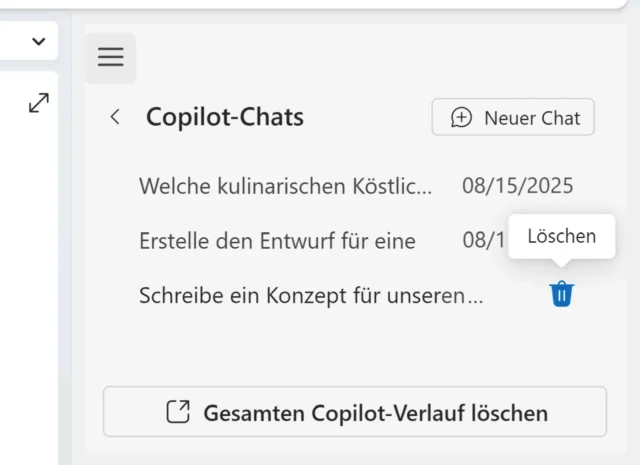Click the chat-plus icon in Neuer Chat
640x465 pixels.
[461, 117]
